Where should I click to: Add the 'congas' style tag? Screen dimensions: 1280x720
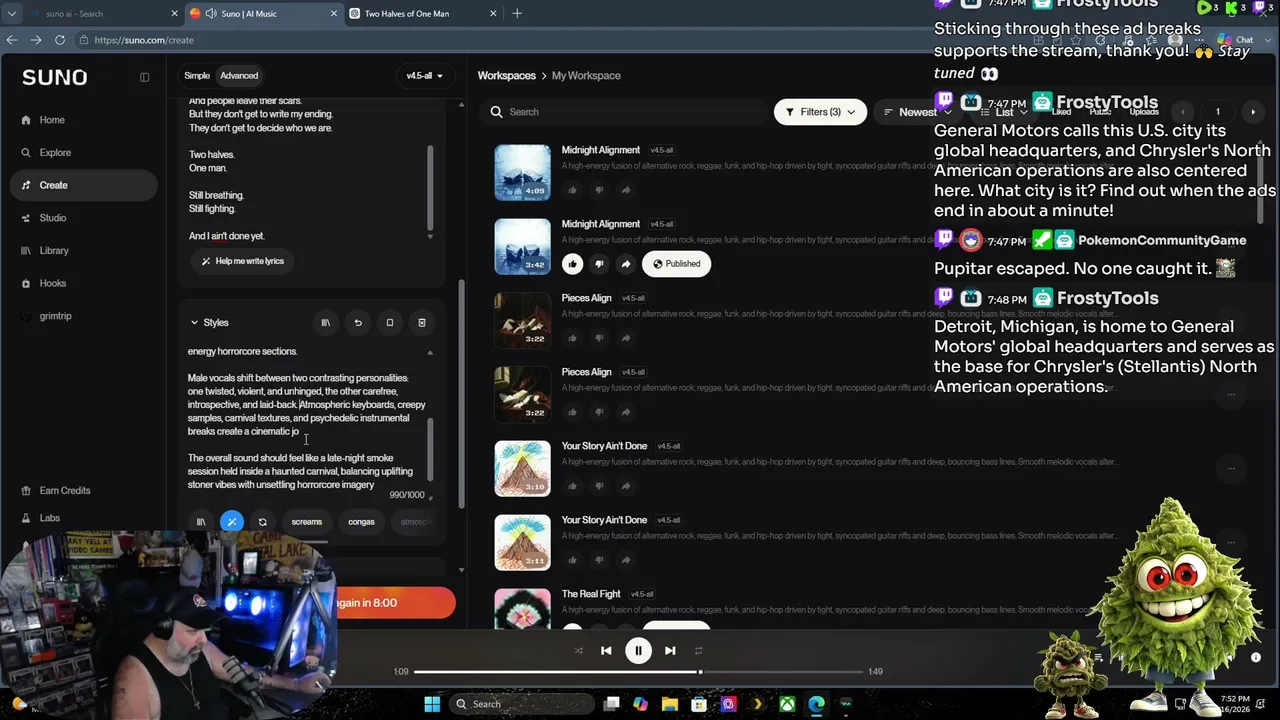361,522
